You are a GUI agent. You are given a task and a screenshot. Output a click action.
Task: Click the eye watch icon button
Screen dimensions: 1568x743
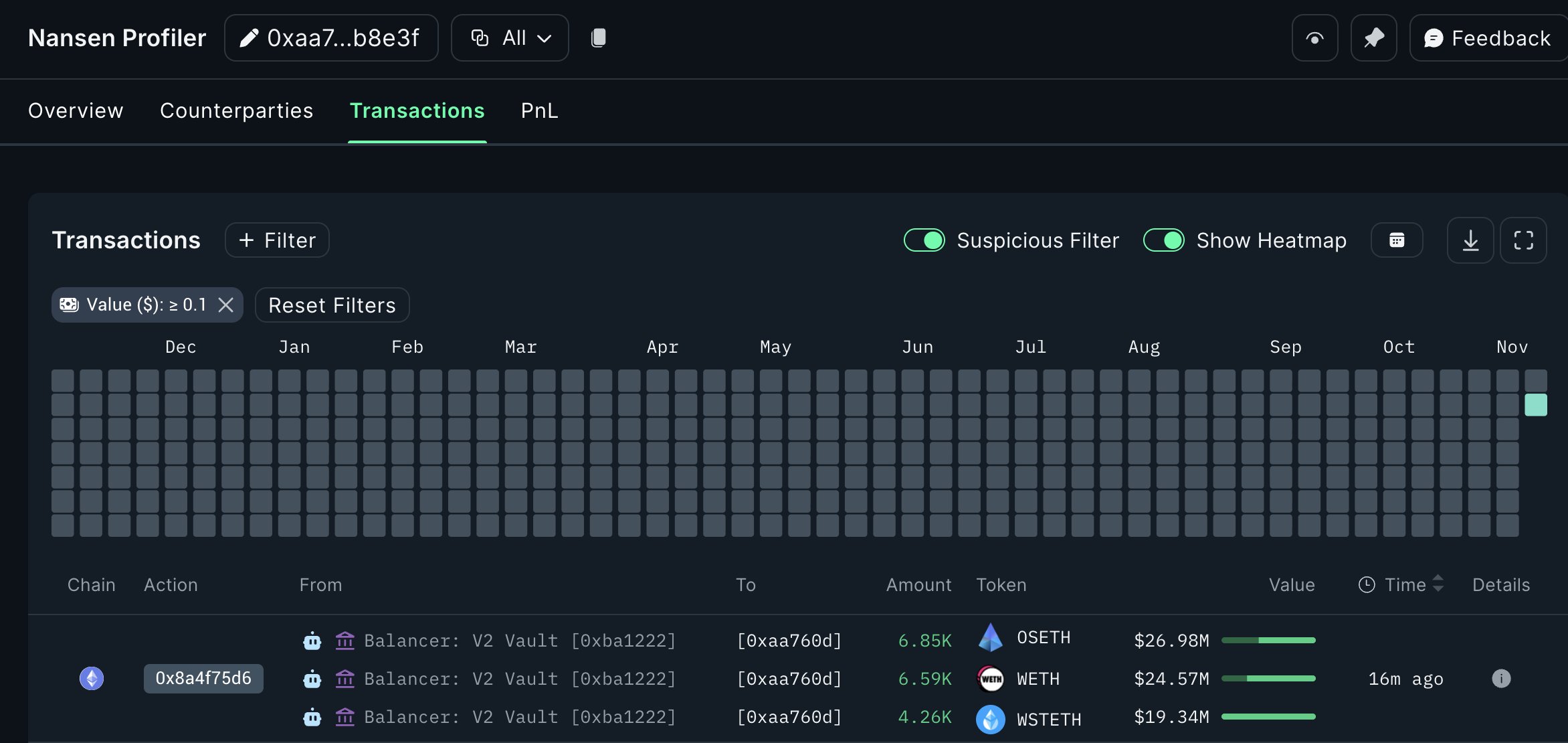1314,38
